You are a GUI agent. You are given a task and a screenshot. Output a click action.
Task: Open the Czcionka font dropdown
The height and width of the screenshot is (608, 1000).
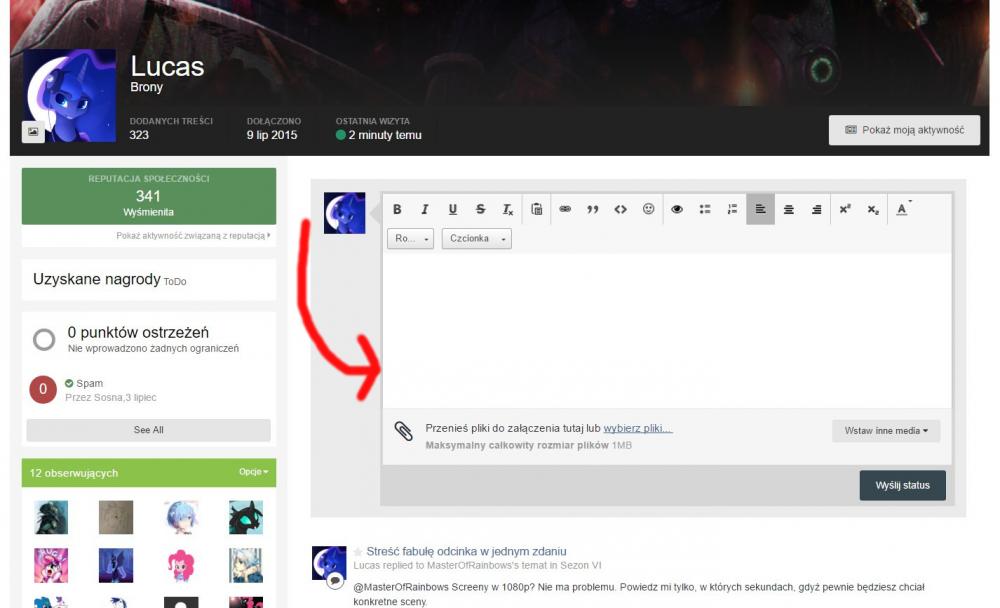point(476,239)
